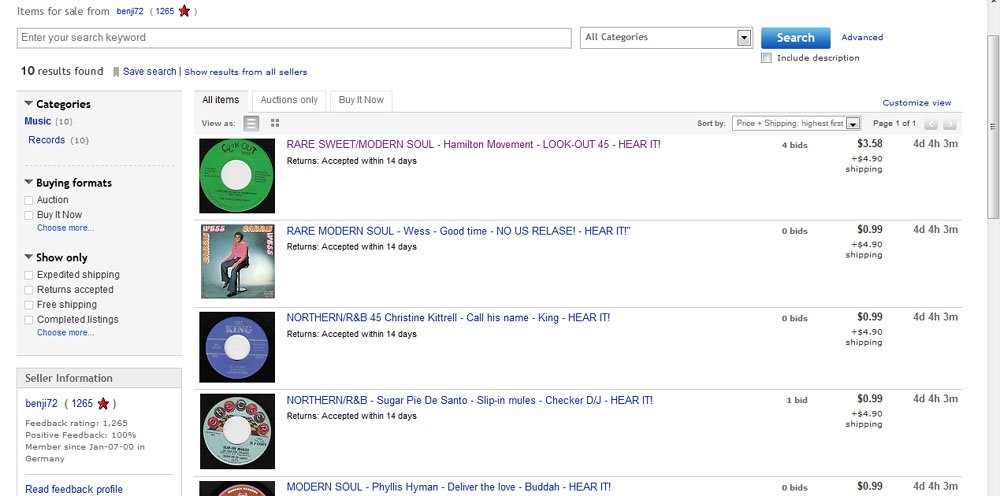Click 1265 feedback score in Seller Information
This screenshot has height=496, width=1000.
point(82,404)
